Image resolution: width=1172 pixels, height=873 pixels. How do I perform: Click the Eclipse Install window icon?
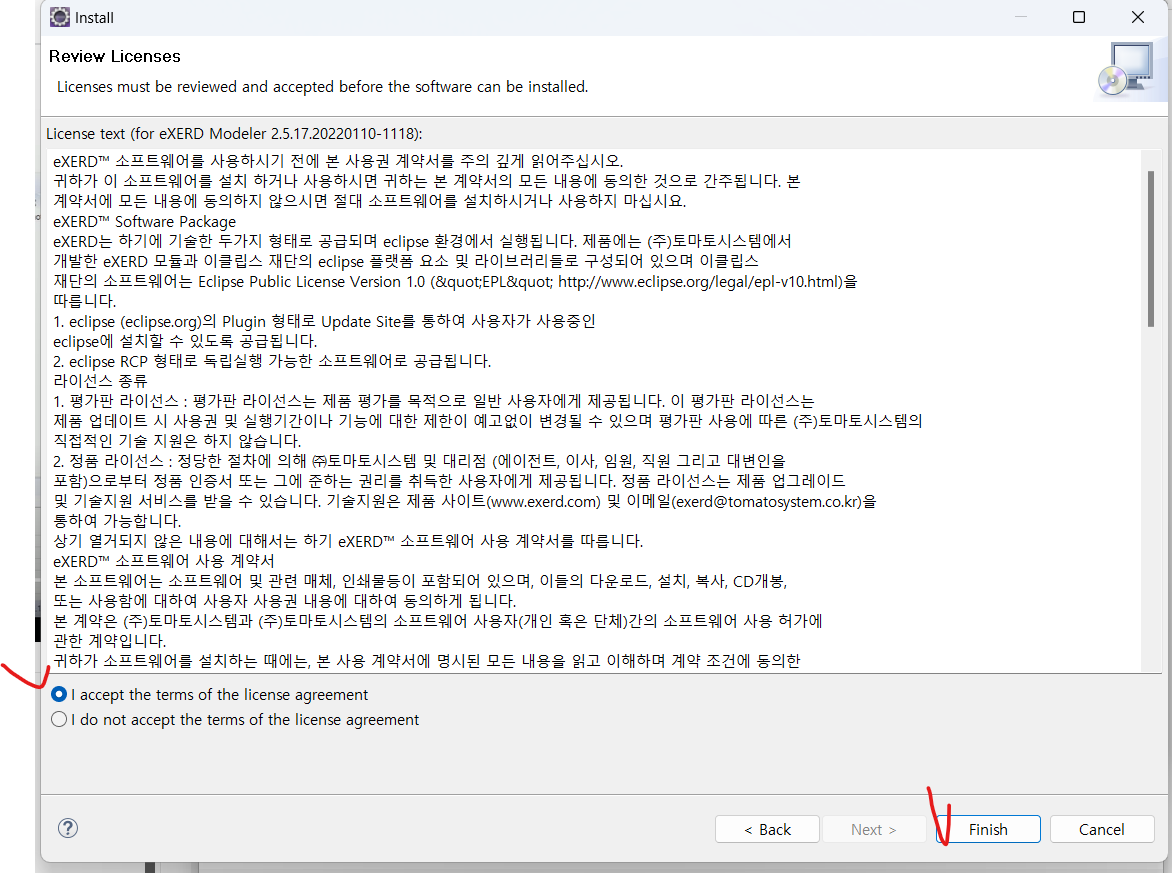point(60,17)
